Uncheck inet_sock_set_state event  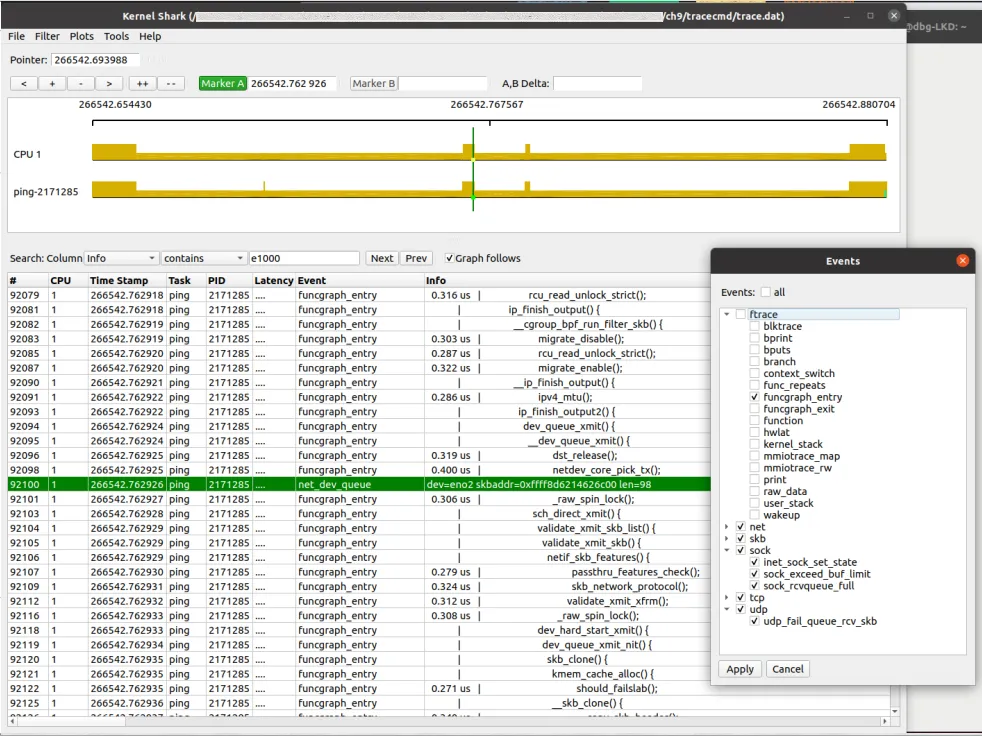click(x=754, y=562)
